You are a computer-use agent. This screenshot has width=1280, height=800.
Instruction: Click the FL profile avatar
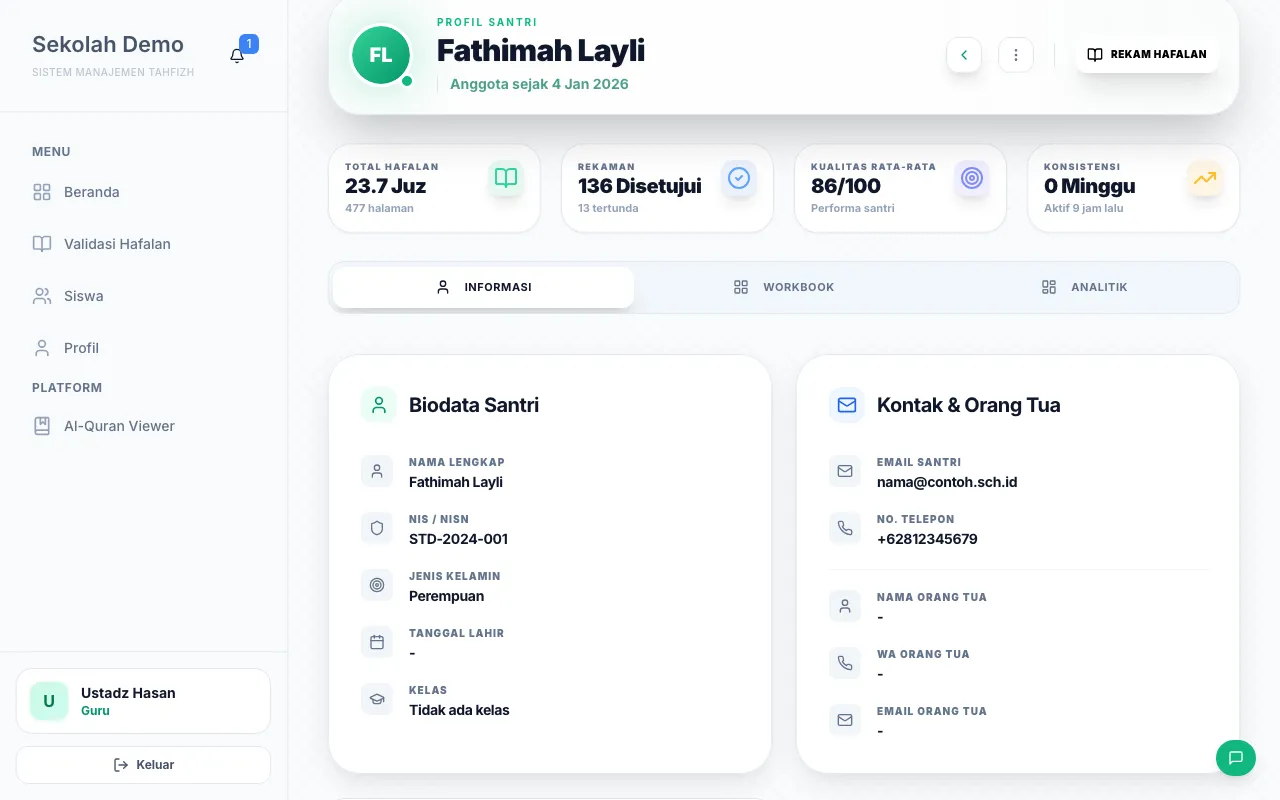[x=381, y=55]
